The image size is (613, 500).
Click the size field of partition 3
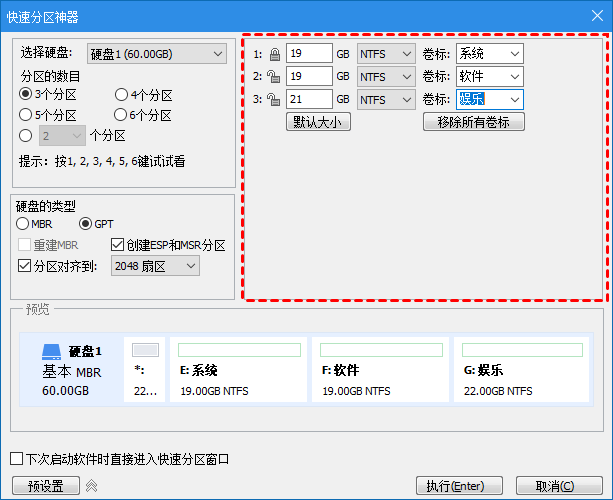pyautogui.click(x=308, y=100)
